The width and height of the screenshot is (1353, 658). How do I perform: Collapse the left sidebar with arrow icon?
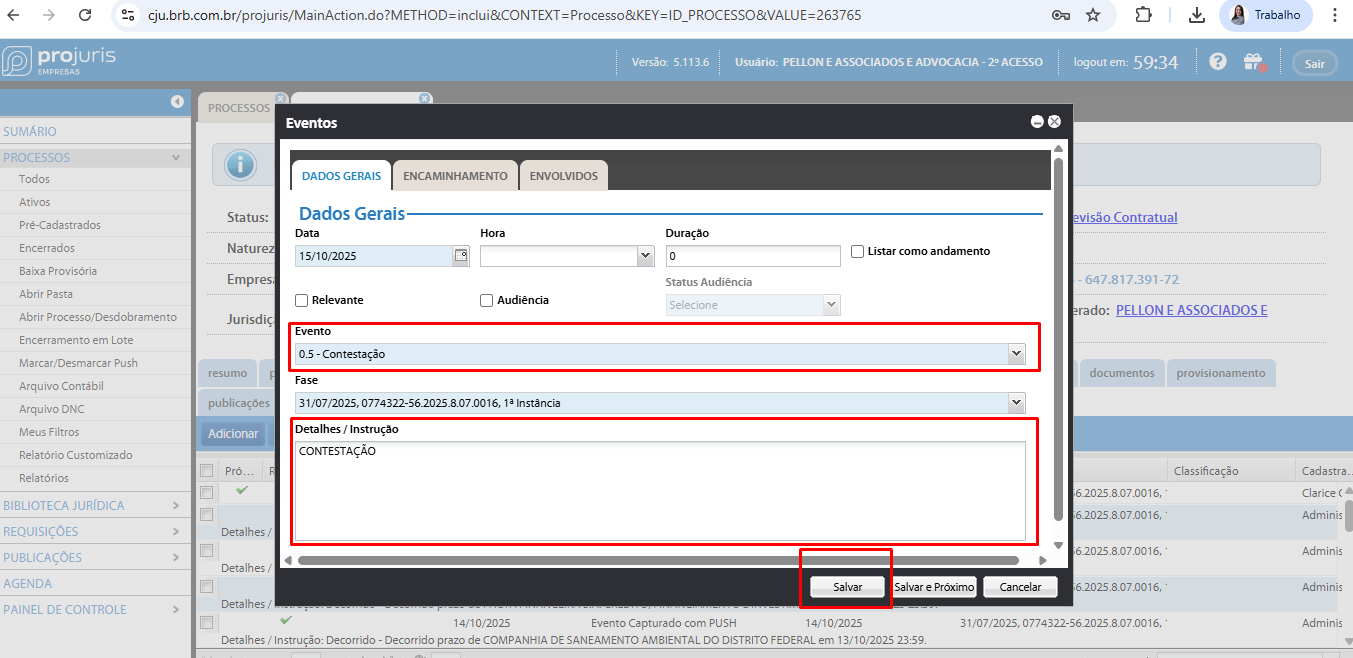(x=177, y=101)
